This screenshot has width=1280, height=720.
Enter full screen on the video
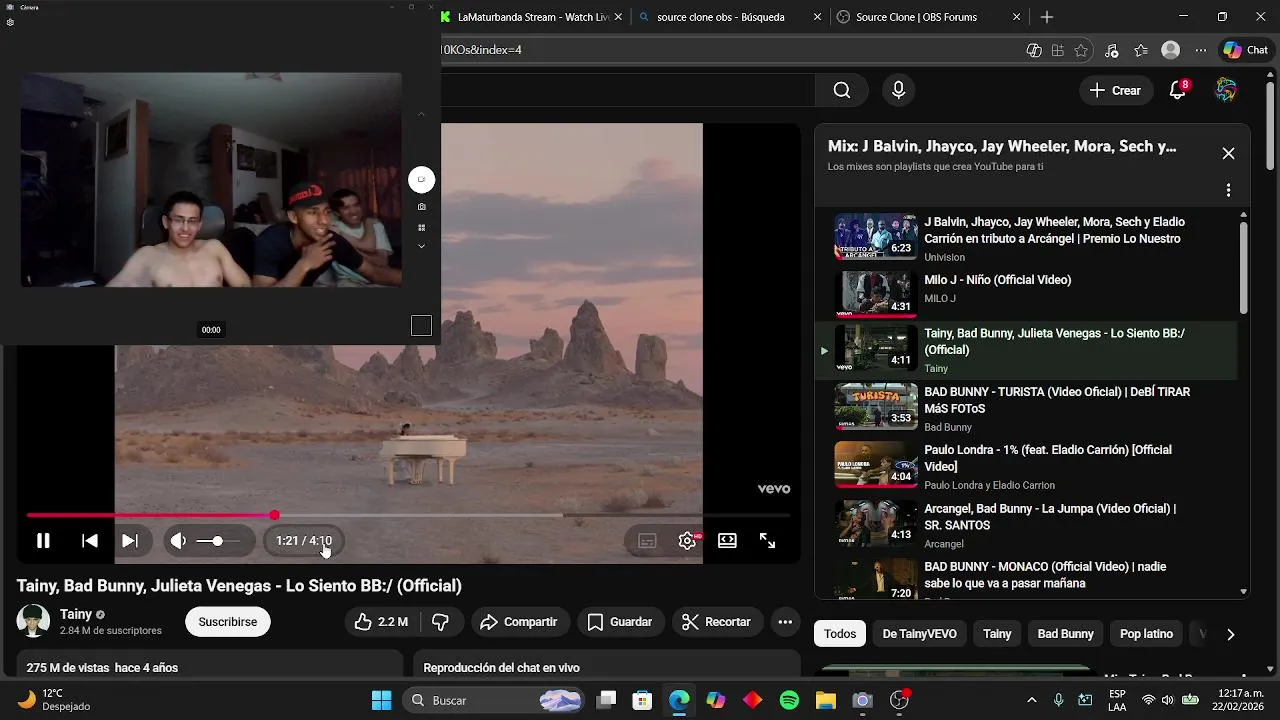tap(767, 541)
